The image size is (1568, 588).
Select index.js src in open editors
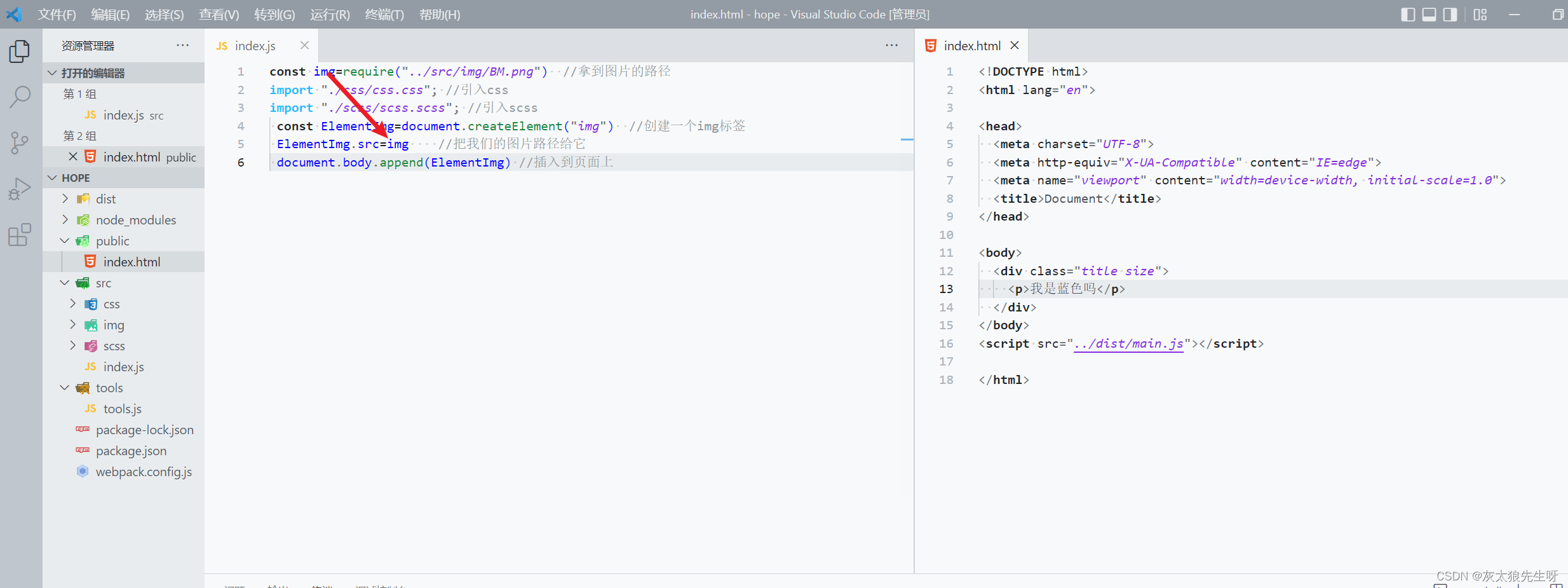tap(124, 115)
